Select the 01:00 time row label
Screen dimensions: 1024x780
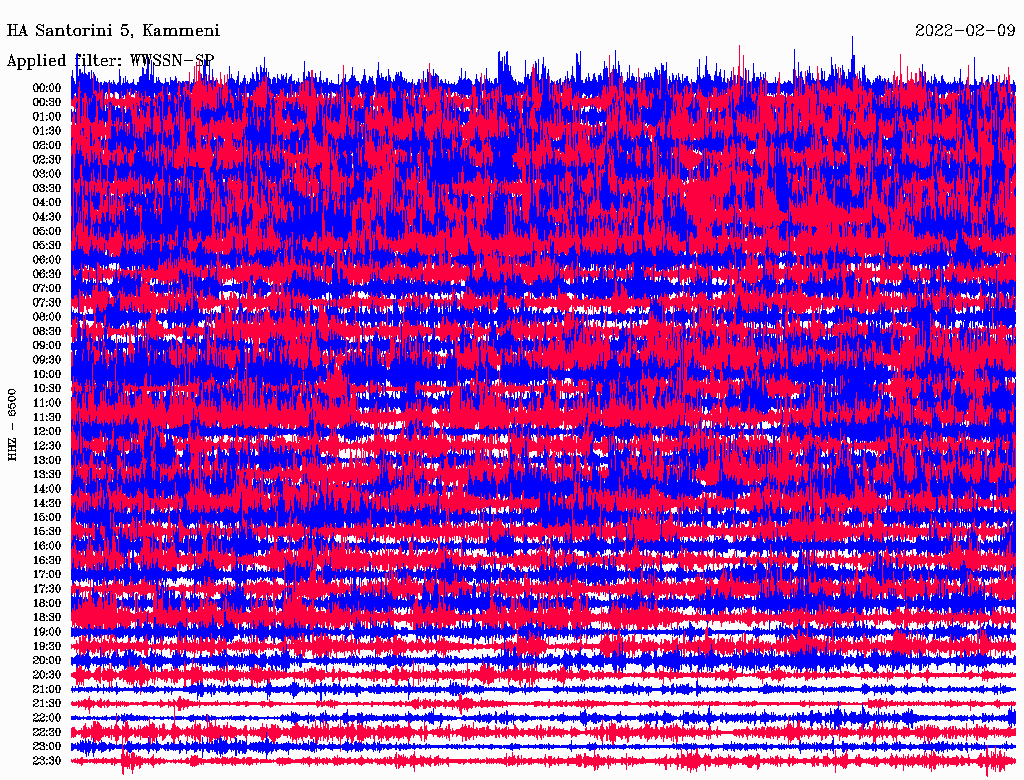[x=47, y=116]
